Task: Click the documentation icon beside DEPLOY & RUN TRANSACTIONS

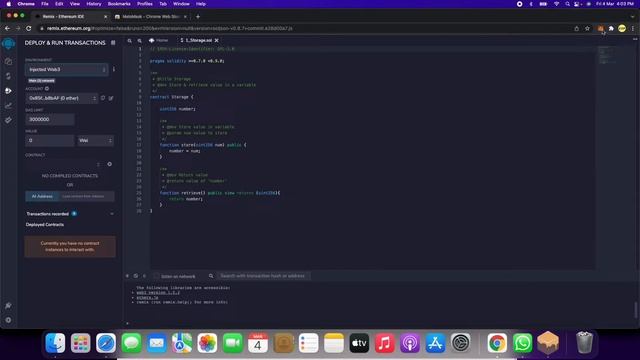Action: point(113,42)
